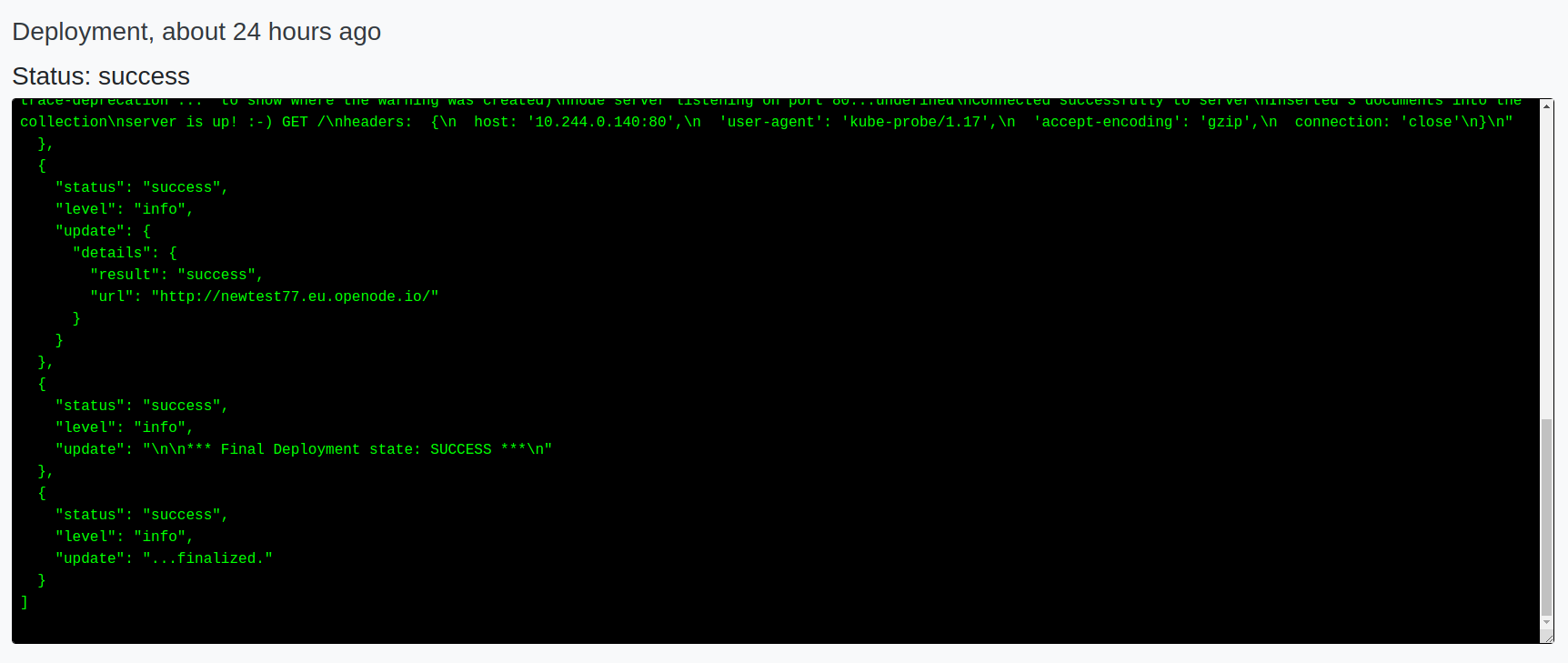The height and width of the screenshot is (663, 1568).
Task: Click the log scrollbar thumb
Action: pos(1546,517)
